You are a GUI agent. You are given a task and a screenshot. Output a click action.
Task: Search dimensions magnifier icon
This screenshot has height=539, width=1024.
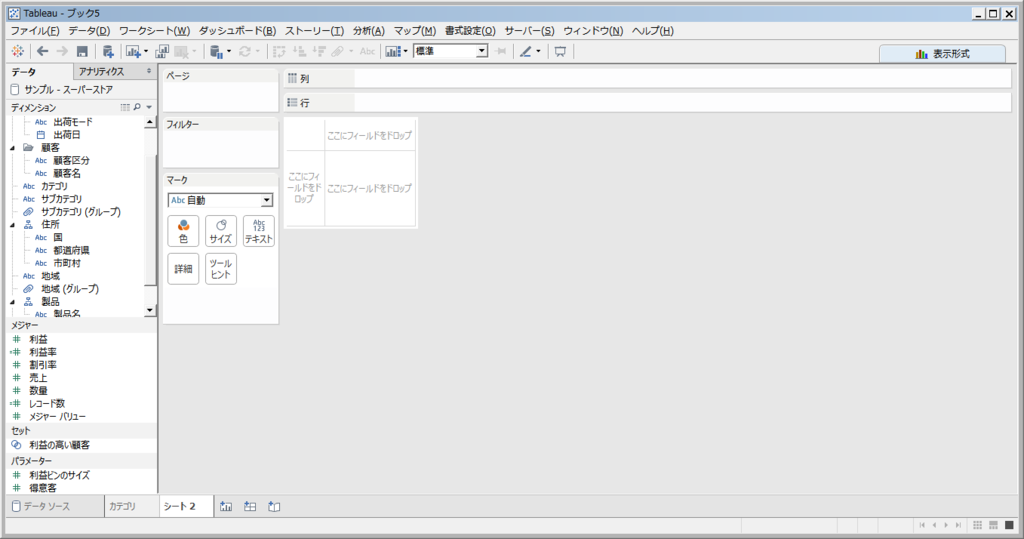(x=137, y=107)
